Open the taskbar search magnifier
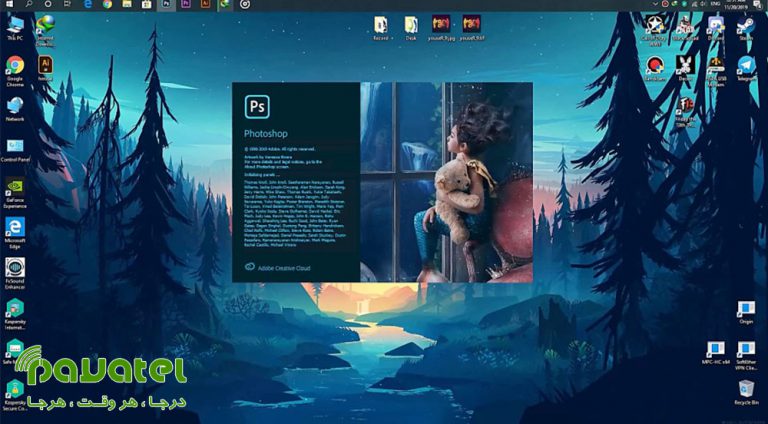This screenshot has height=424, width=768. click(x=28, y=4)
